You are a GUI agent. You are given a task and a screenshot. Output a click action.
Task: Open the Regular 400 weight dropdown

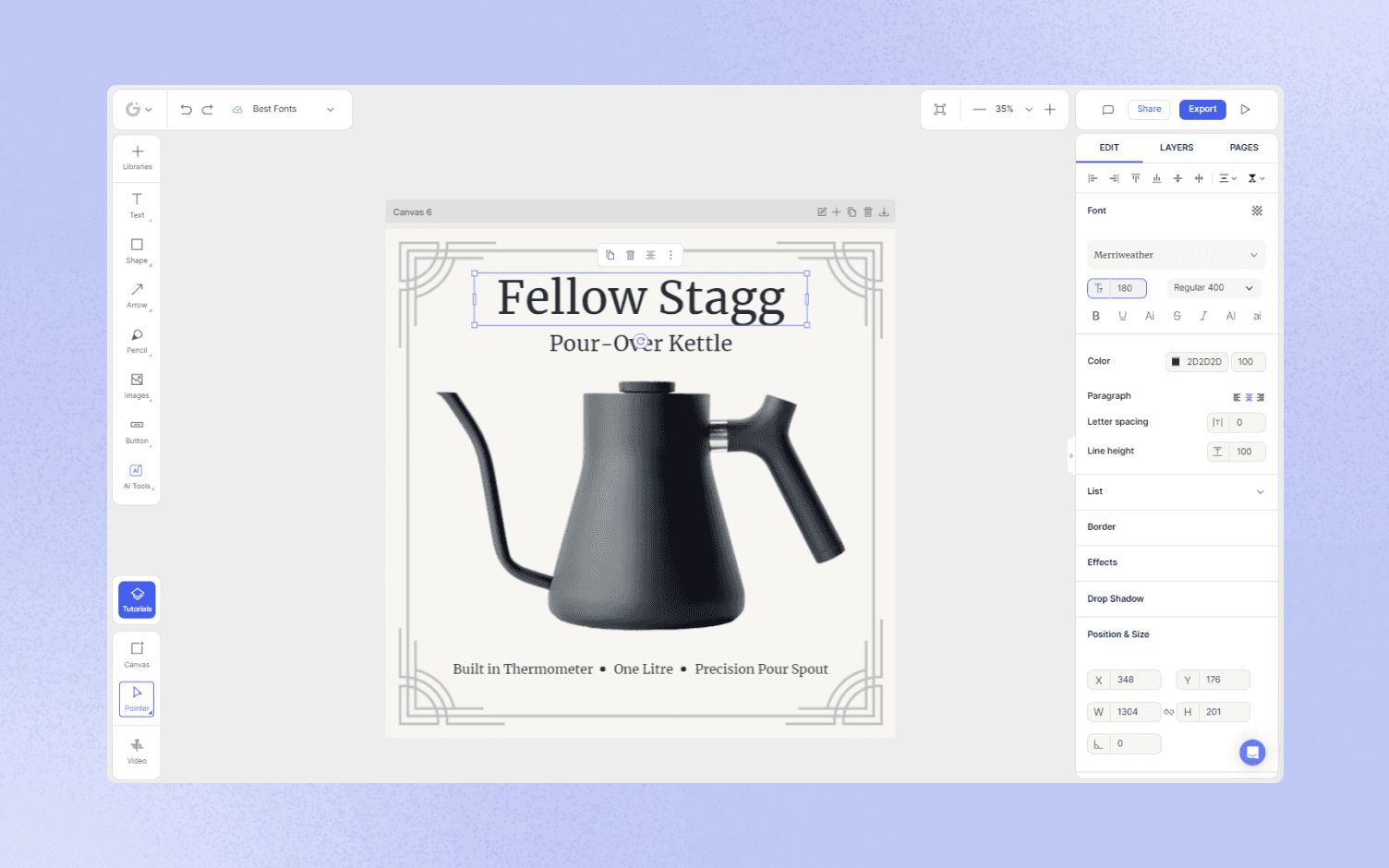(1214, 288)
